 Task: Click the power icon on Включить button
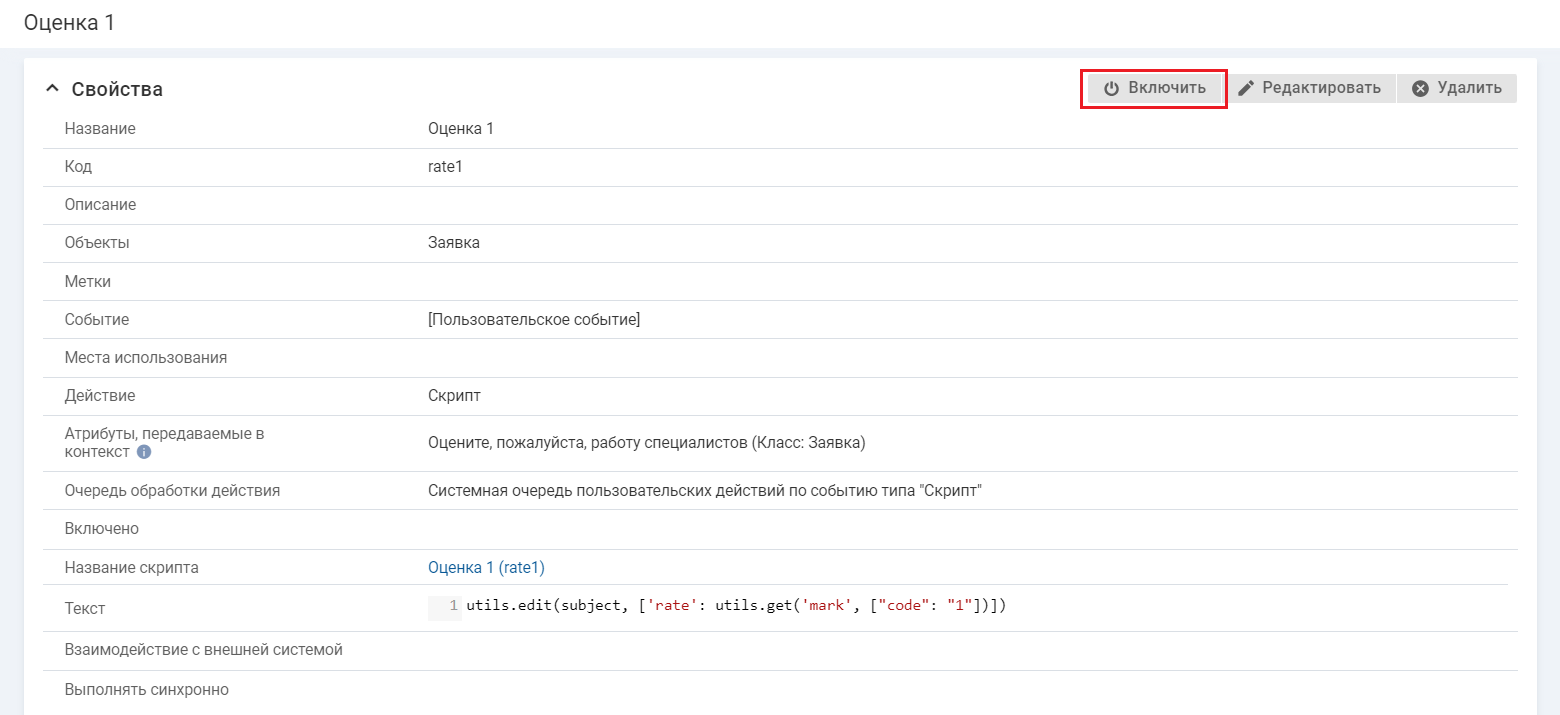point(1111,89)
